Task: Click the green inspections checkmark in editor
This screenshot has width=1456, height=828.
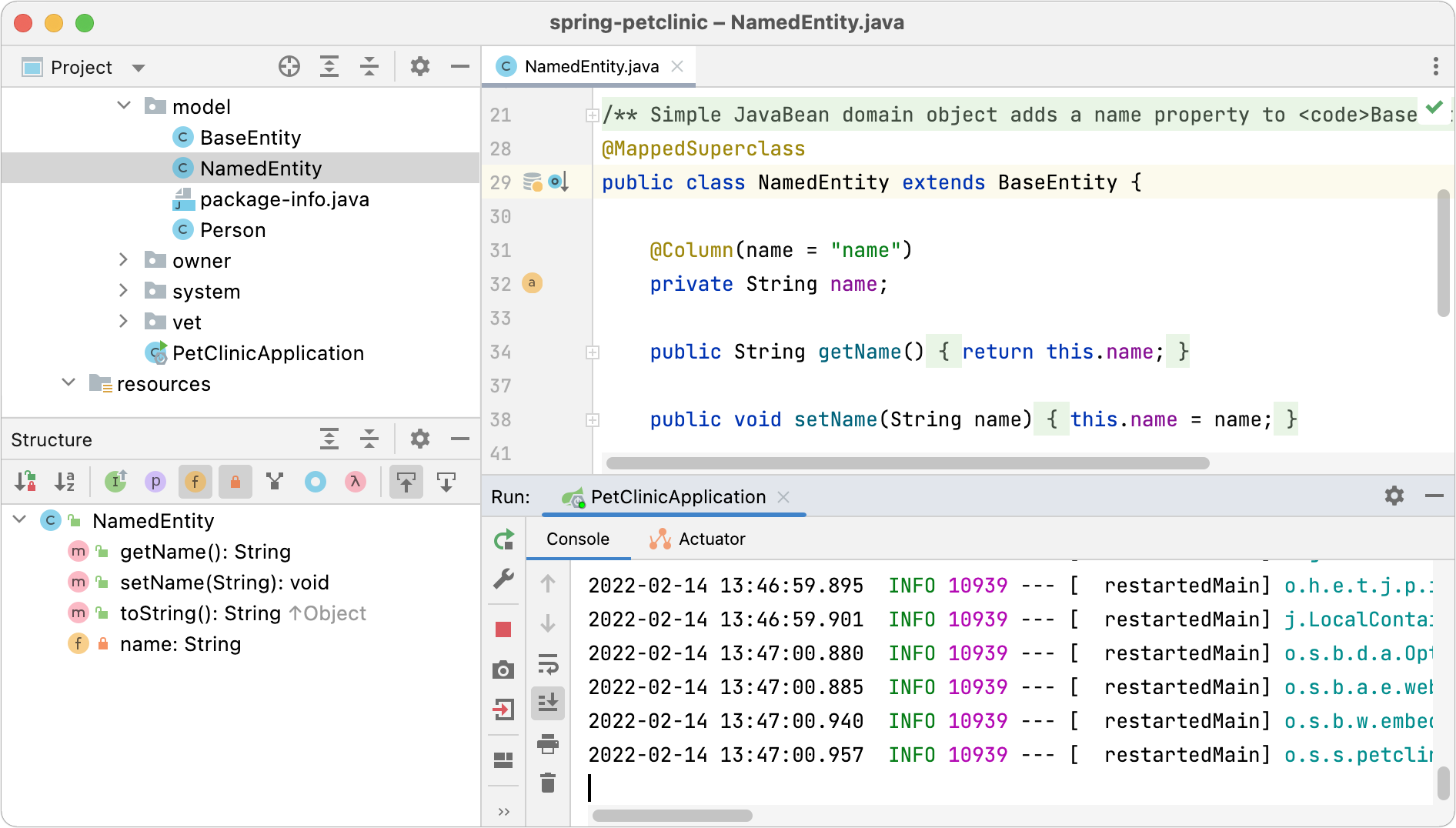Action: pyautogui.click(x=1434, y=108)
